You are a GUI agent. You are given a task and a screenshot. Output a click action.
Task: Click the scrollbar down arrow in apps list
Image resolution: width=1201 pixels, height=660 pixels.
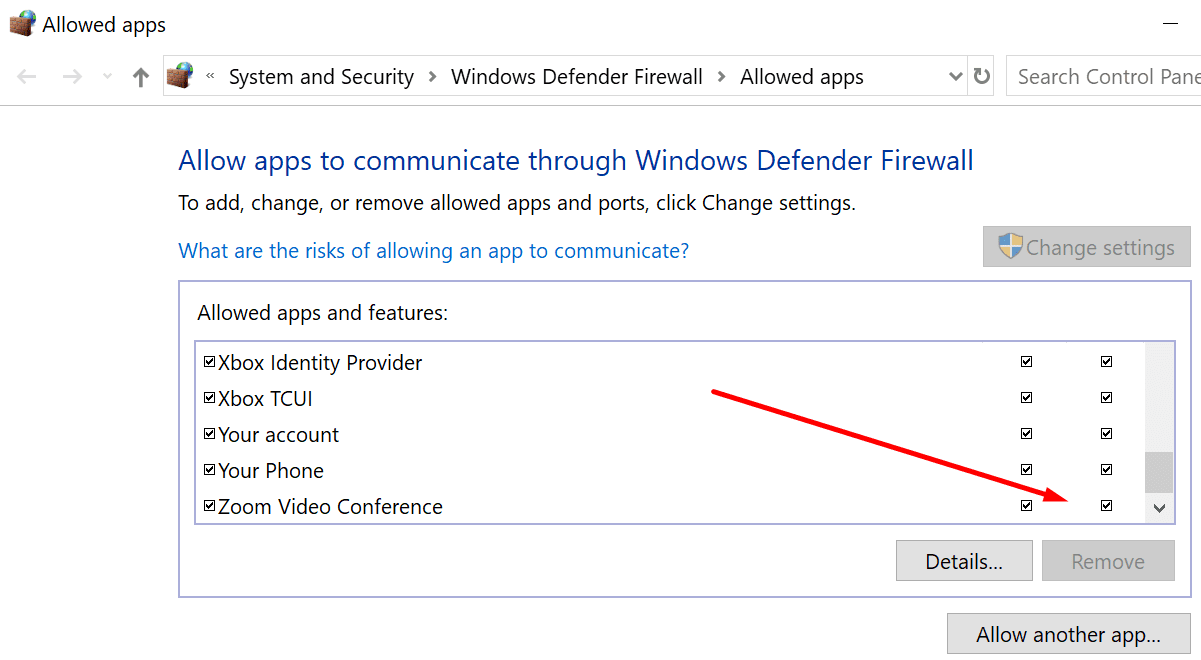click(1159, 508)
